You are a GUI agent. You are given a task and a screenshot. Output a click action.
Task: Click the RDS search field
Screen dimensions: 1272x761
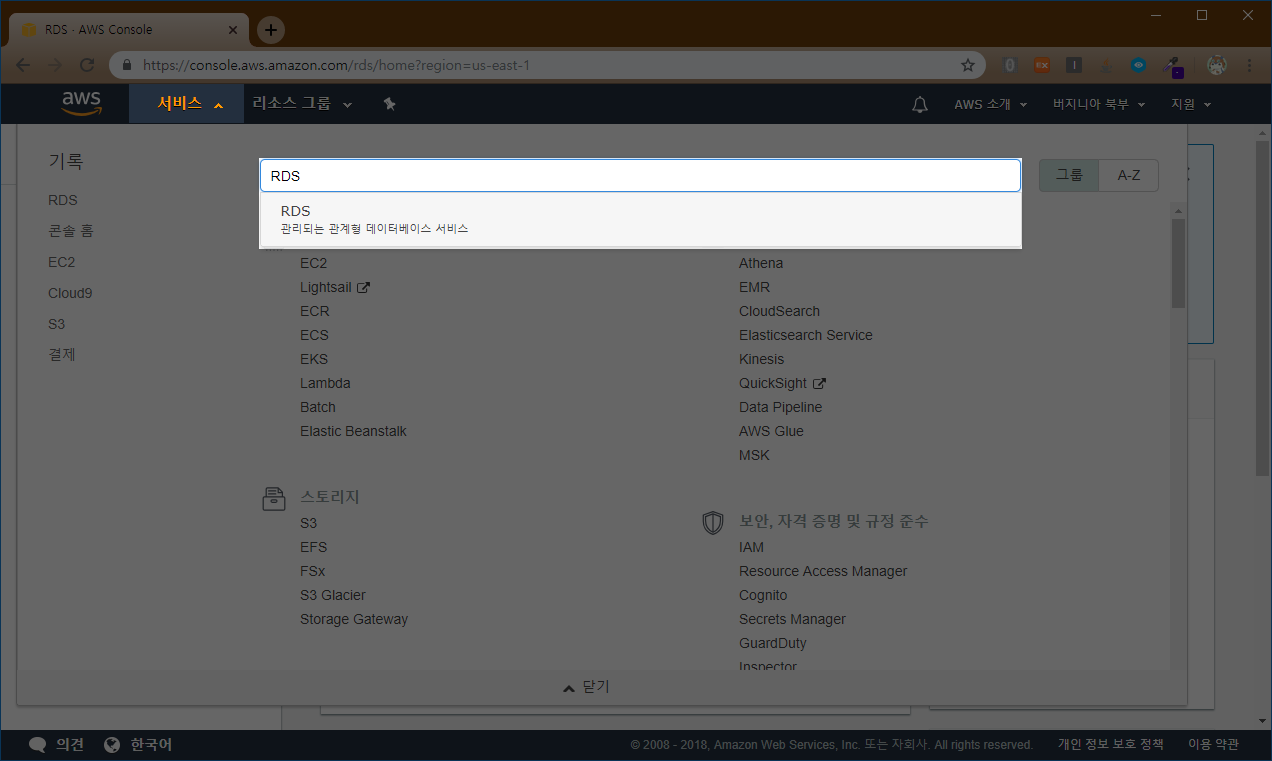(640, 176)
